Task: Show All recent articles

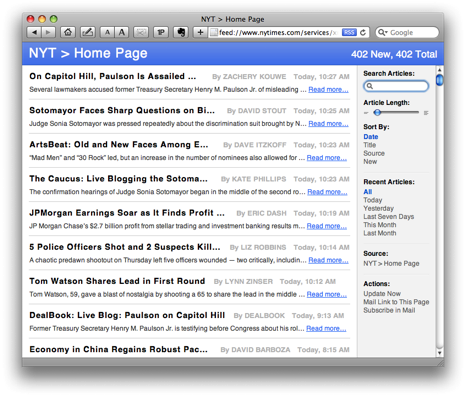Action: click(x=368, y=192)
